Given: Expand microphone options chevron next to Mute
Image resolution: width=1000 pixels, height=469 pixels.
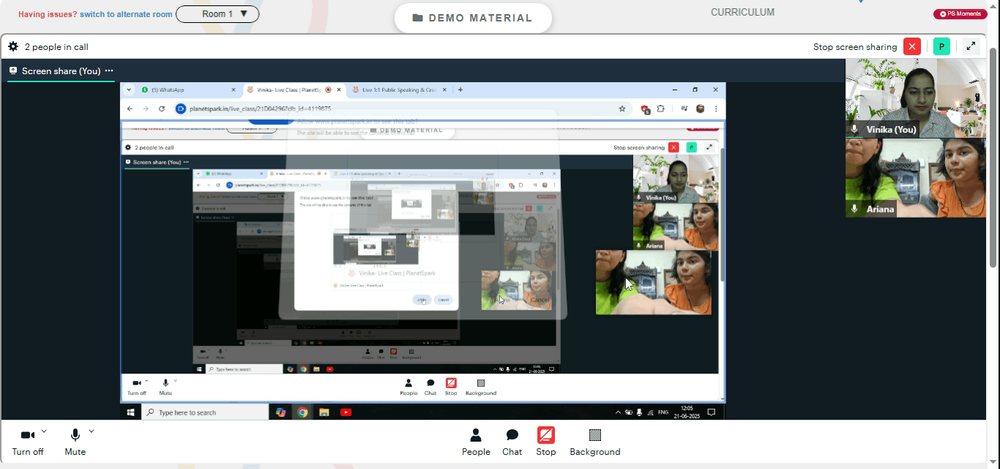Looking at the screenshot, I should [91, 431].
